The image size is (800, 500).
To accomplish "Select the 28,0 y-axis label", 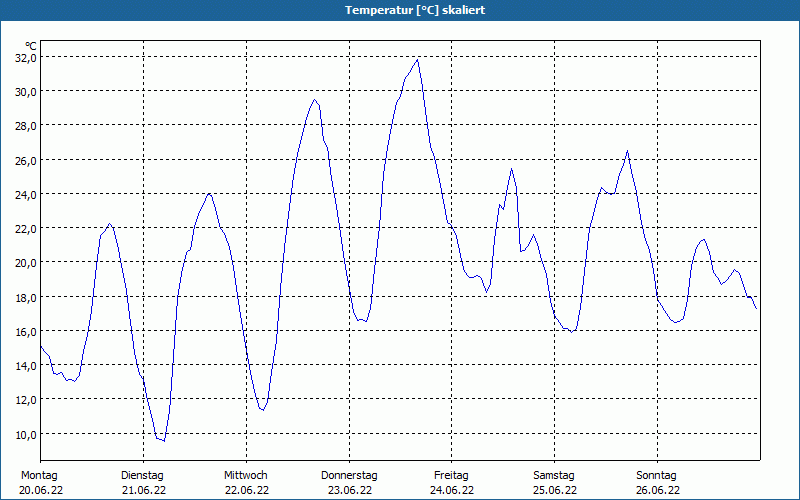I will tap(25, 125).
